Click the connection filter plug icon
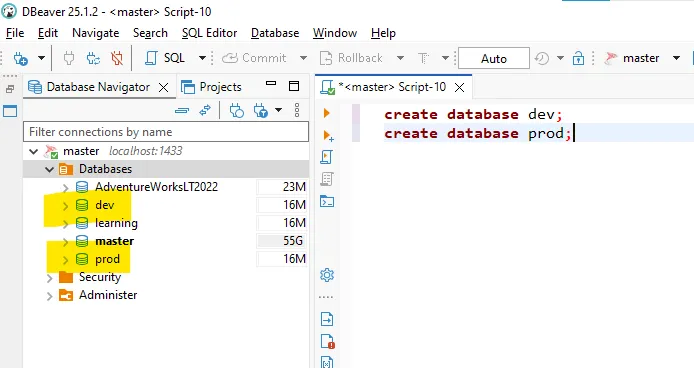 point(261,110)
